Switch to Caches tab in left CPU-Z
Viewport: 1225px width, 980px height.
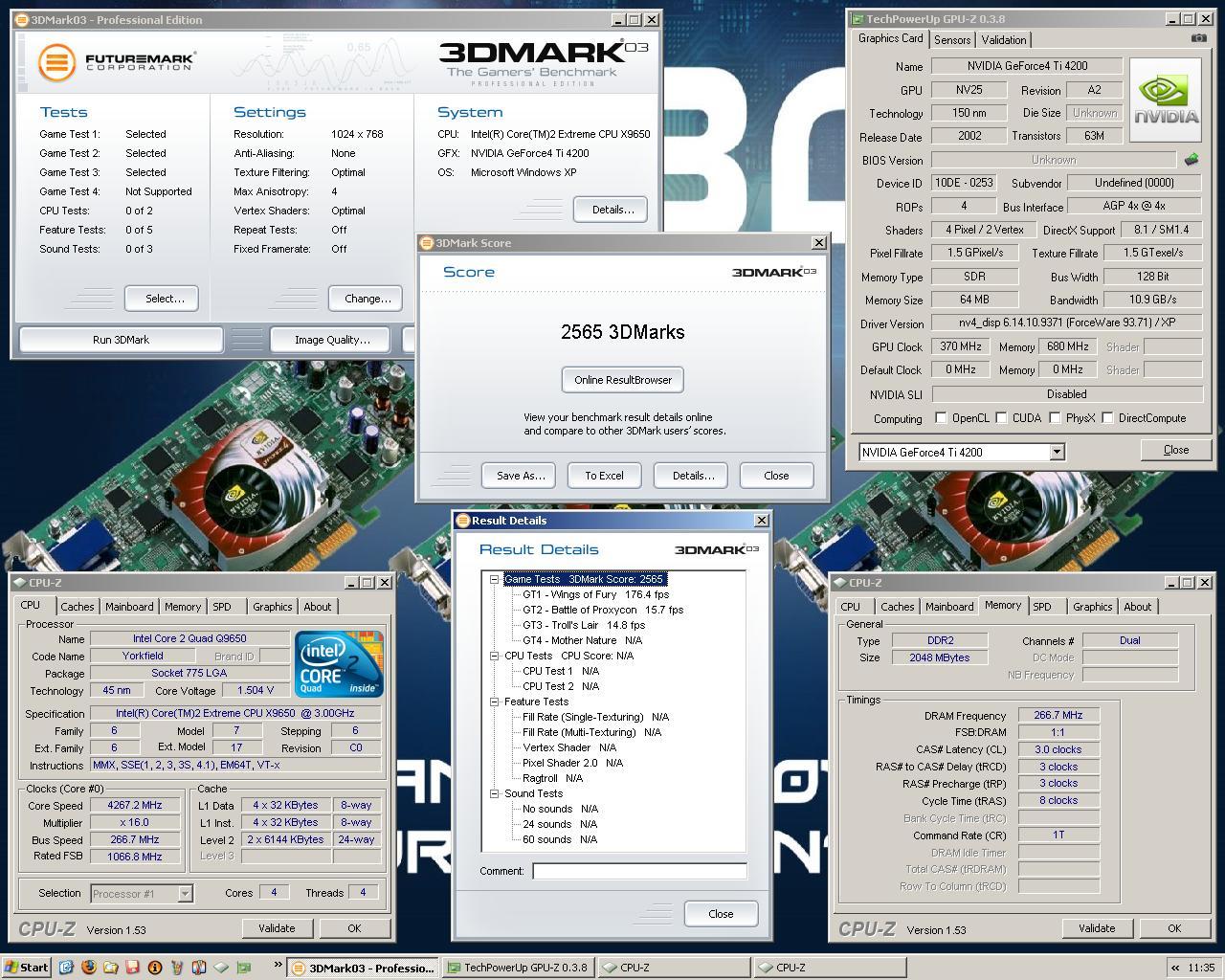(78, 607)
